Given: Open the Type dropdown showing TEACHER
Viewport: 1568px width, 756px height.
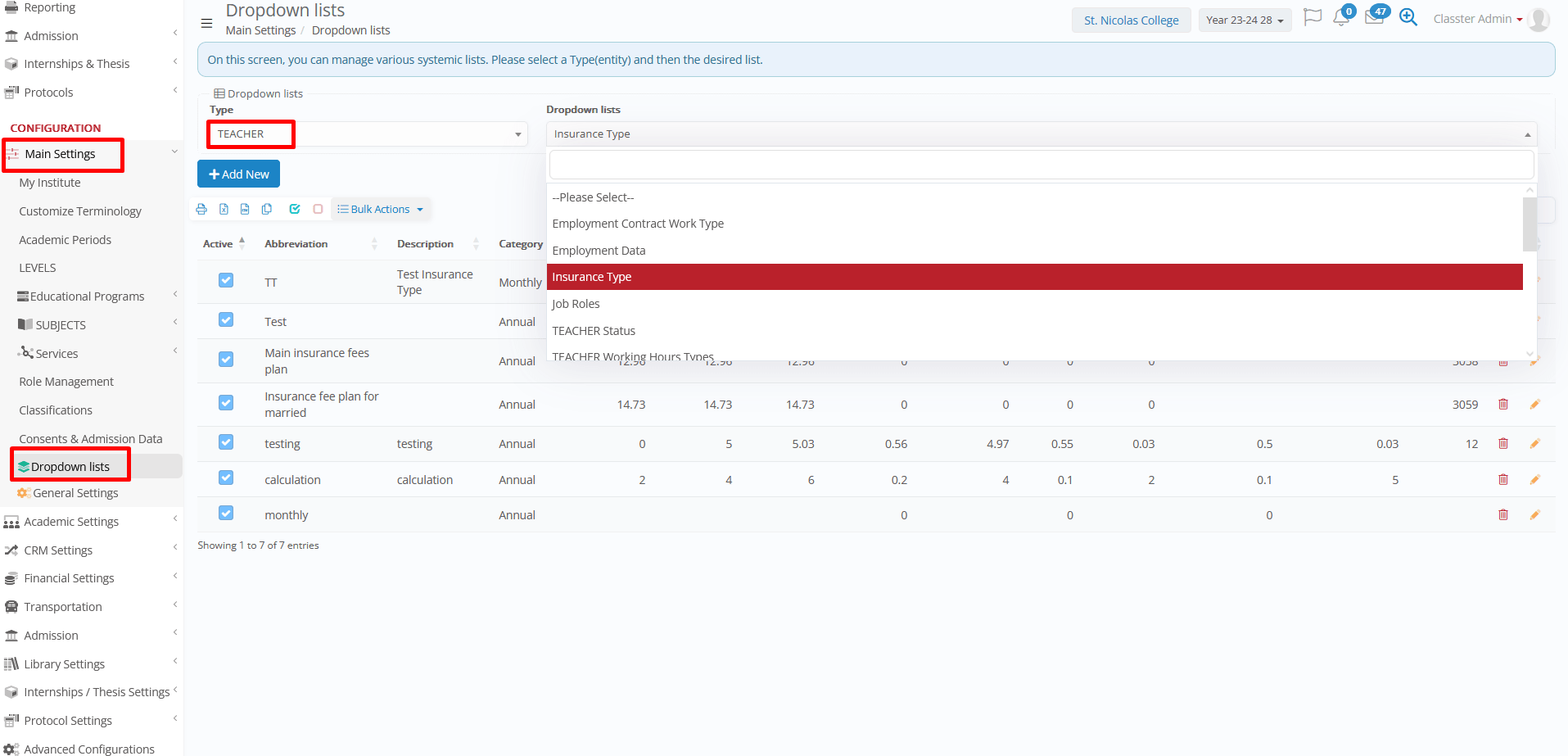Looking at the screenshot, I should (367, 134).
